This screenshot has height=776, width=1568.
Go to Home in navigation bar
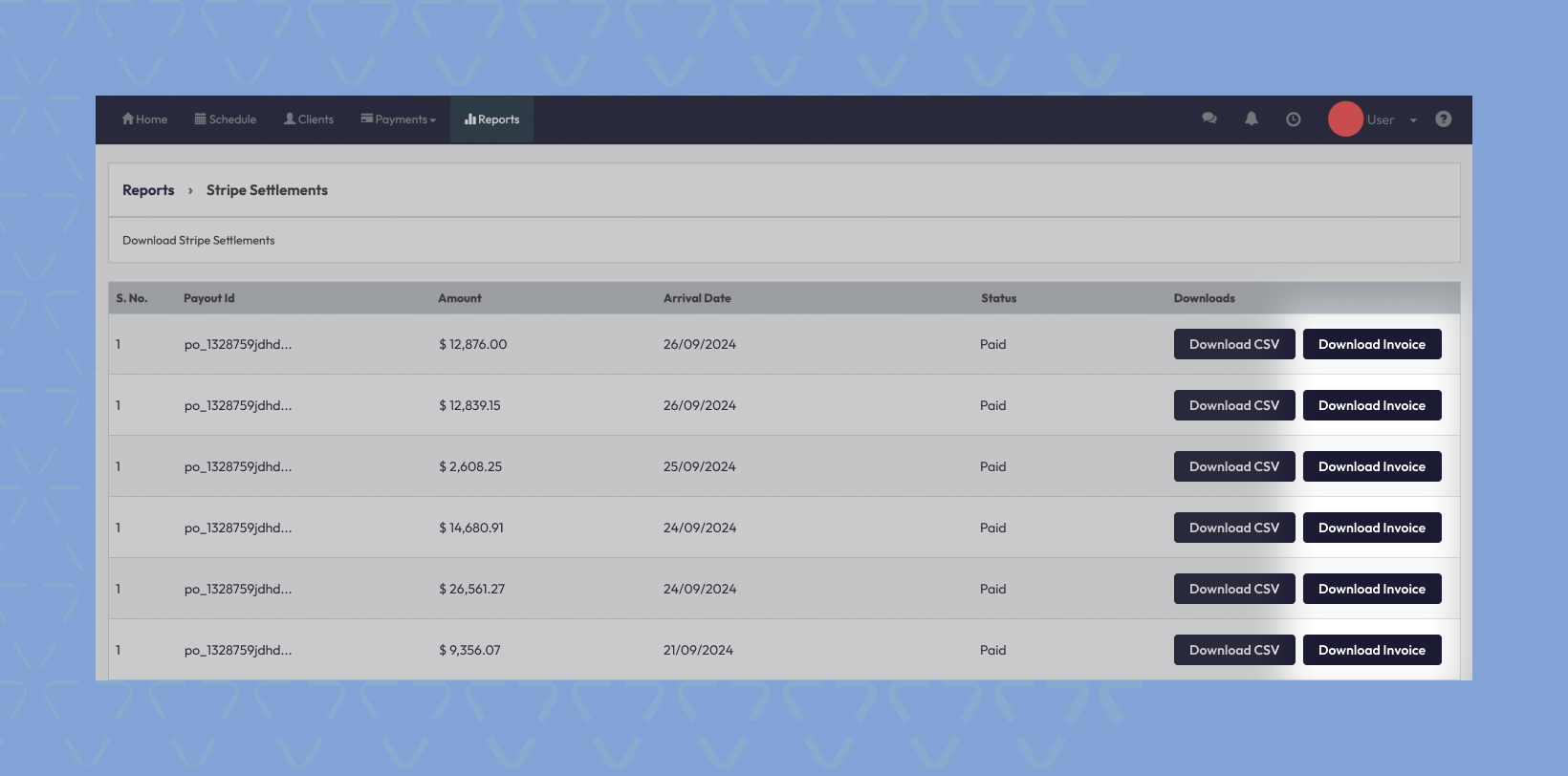coord(145,119)
